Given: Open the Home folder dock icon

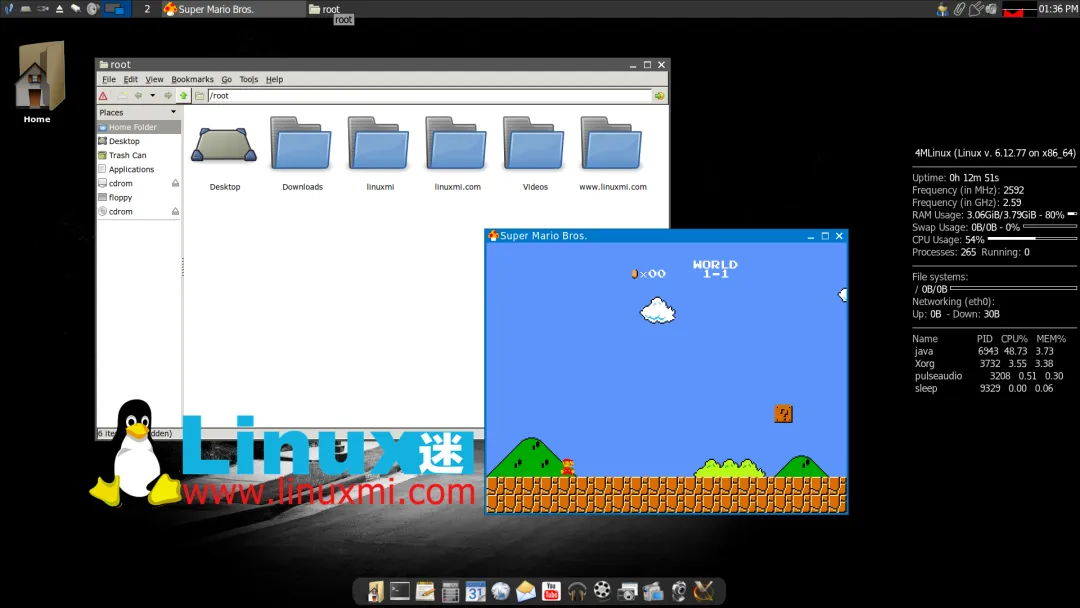Looking at the screenshot, I should [x=375, y=591].
